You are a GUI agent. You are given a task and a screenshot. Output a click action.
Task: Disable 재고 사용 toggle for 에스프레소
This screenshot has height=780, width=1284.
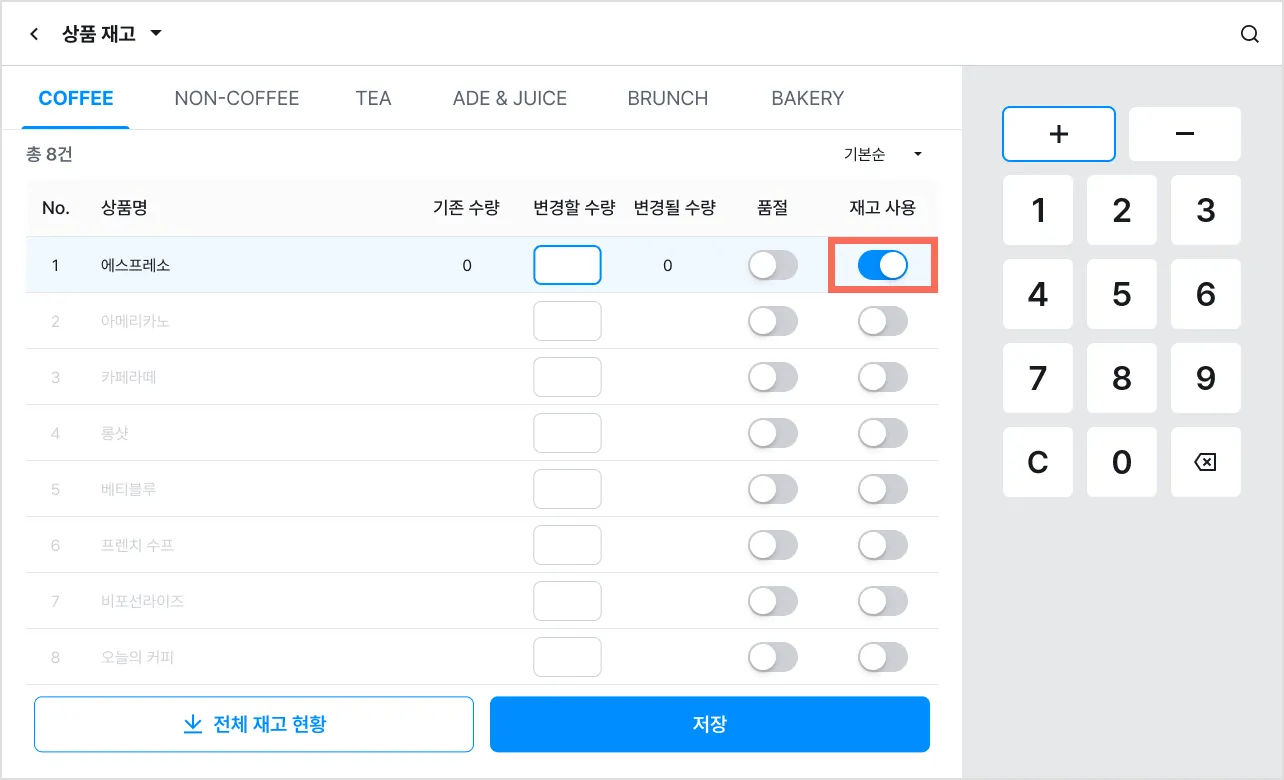[883, 265]
